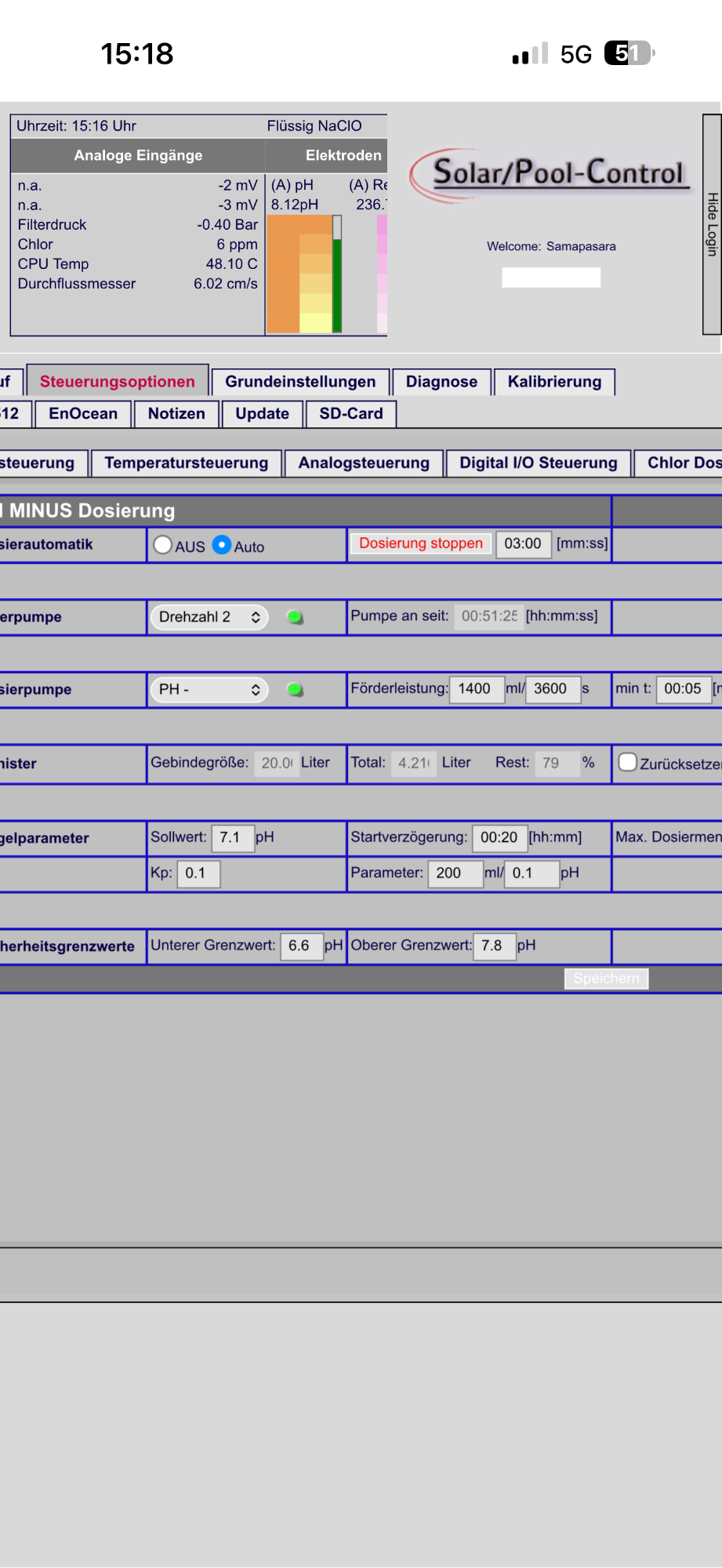Click the Solar/Pool-Control logo
The width and height of the screenshot is (722, 1568).
click(x=552, y=174)
